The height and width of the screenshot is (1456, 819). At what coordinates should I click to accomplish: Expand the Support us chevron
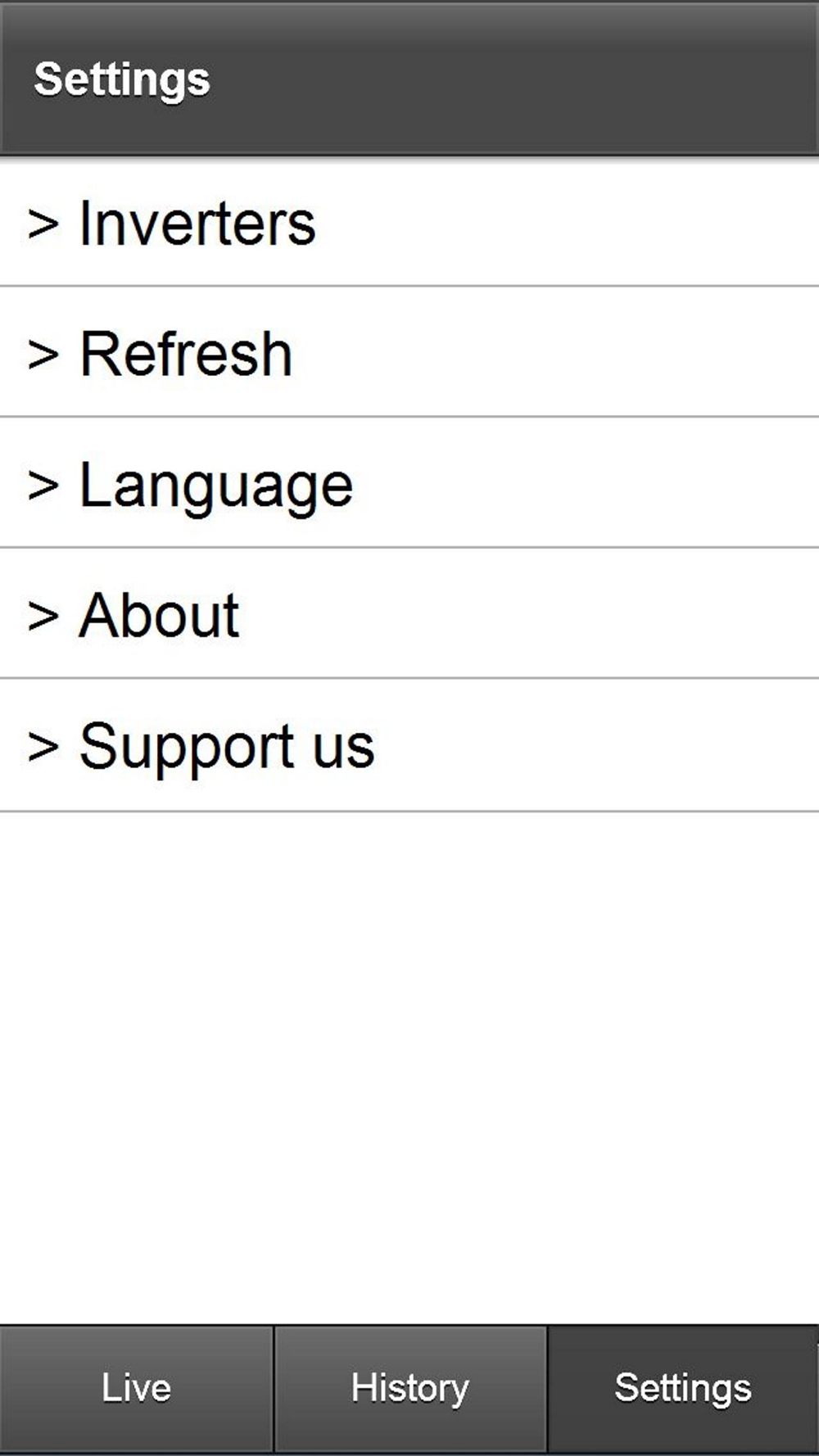click(43, 747)
